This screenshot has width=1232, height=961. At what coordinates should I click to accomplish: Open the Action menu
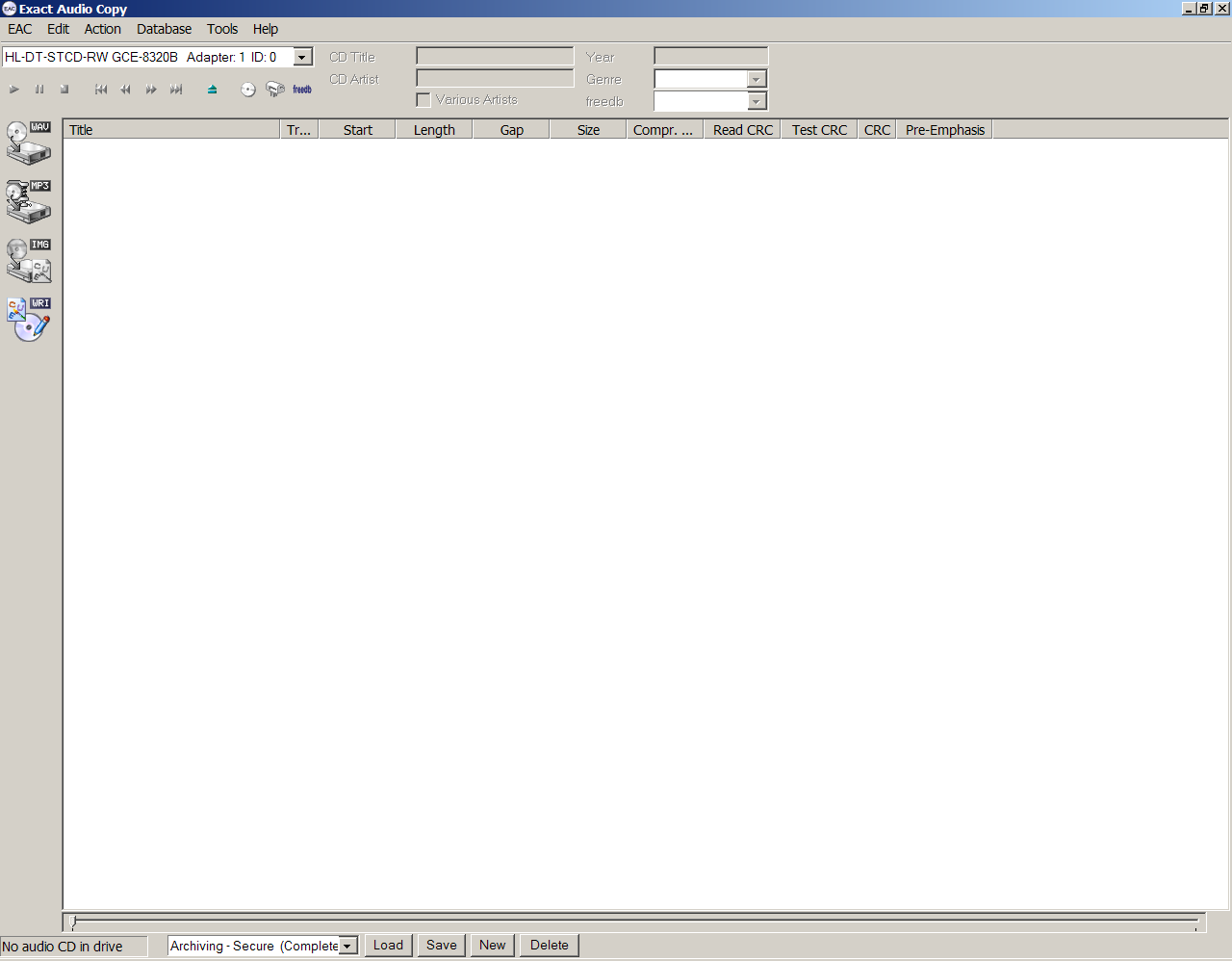(x=102, y=29)
